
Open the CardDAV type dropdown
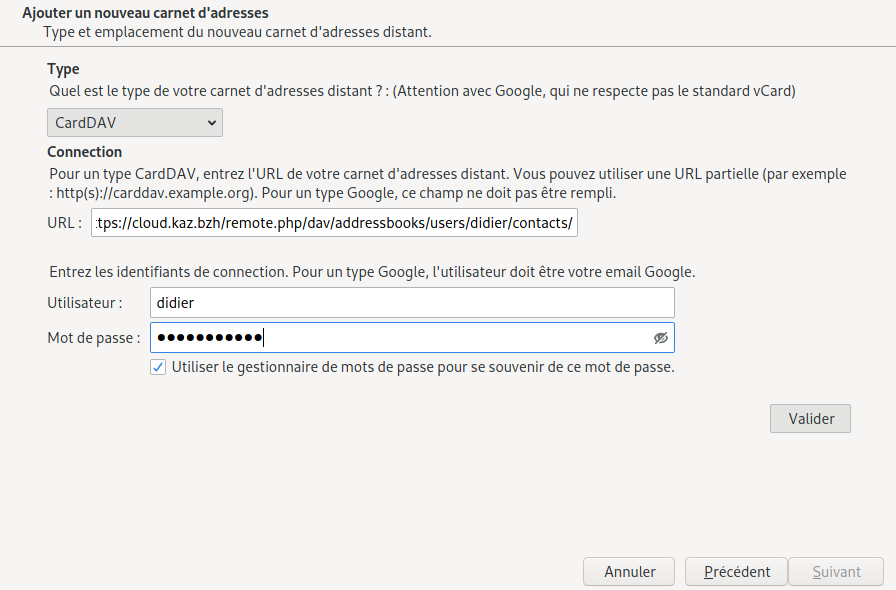(x=134, y=123)
